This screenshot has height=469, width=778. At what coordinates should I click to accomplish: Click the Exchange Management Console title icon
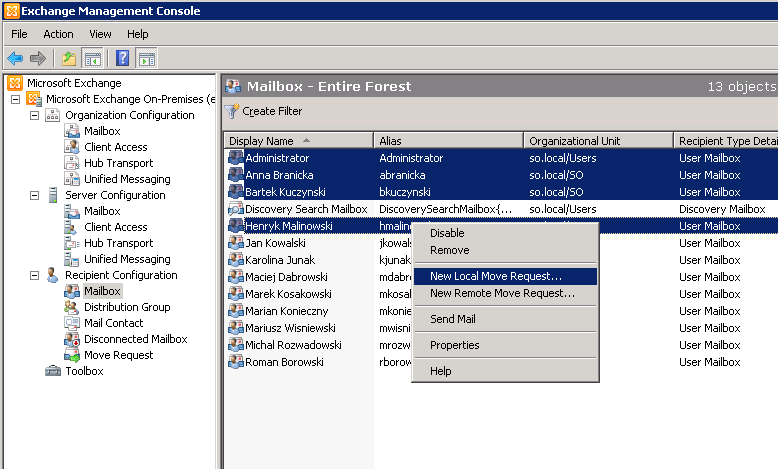(12, 11)
